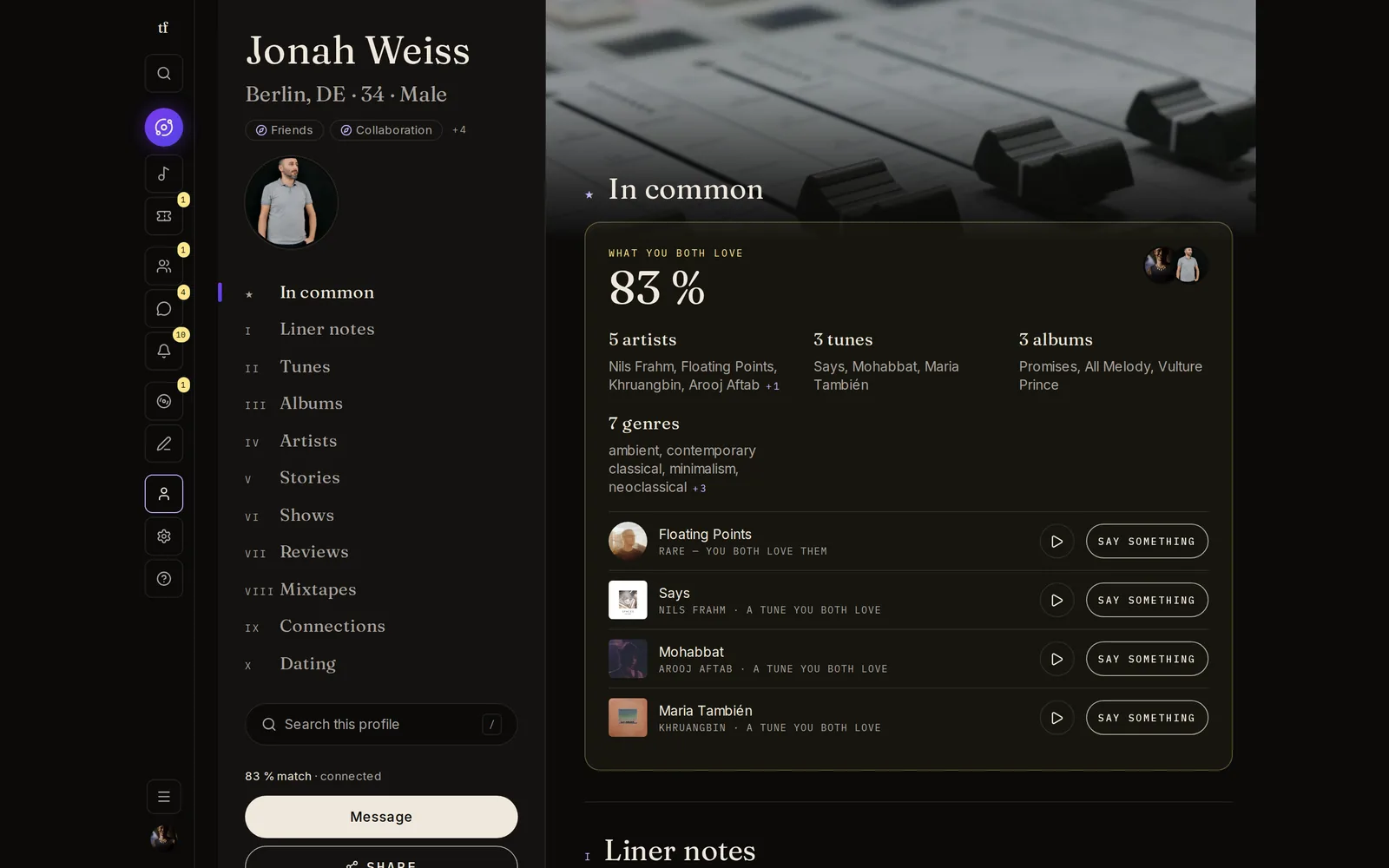The width and height of the screenshot is (1389, 868).
Task: Go to Mixtapes section
Action: click(x=318, y=590)
